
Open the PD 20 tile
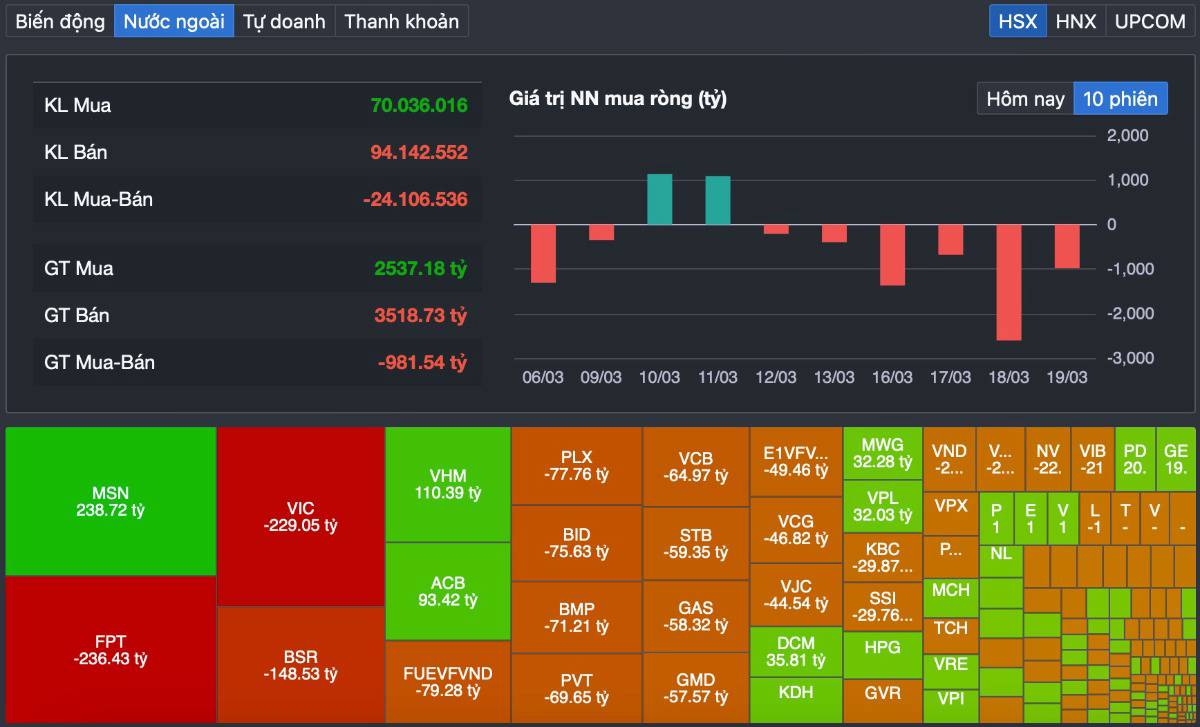tap(1135, 459)
